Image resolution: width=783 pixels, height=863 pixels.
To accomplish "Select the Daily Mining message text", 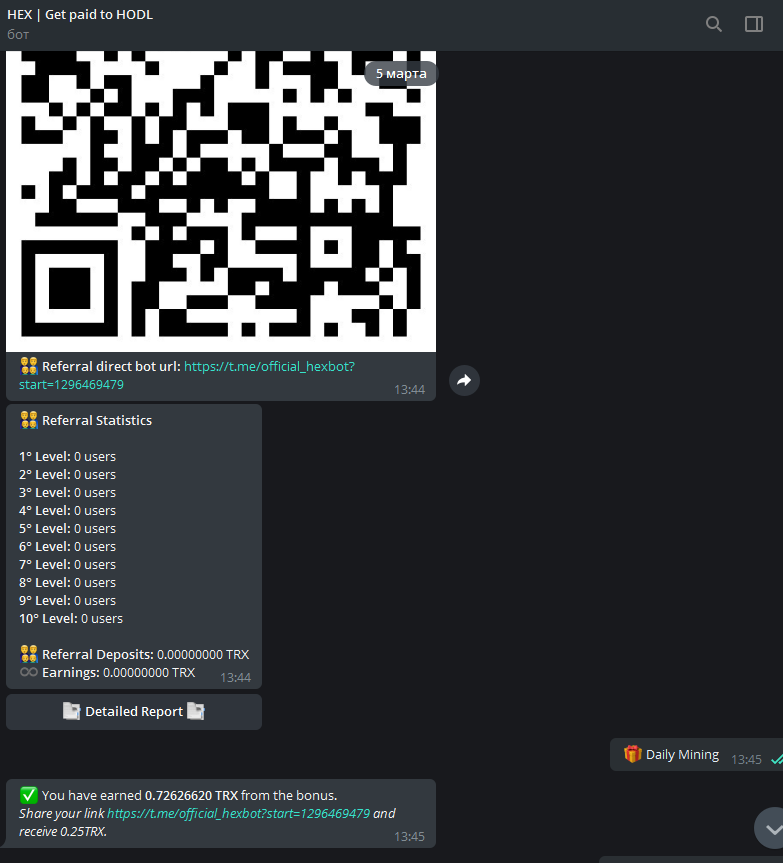I will click(x=682, y=755).
